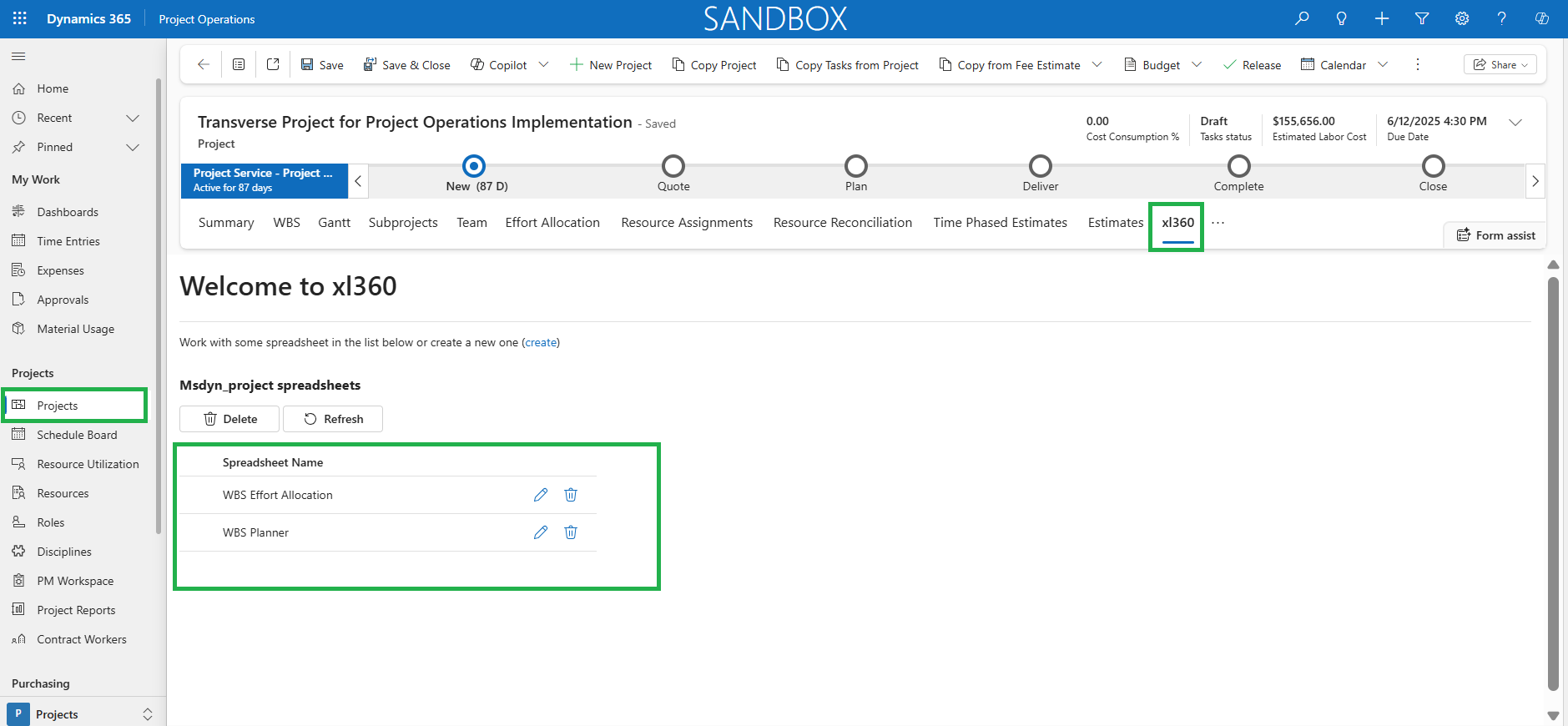Screen dimensions: 1568x726
Task: Select the Plan stage circle
Action: pos(856,165)
